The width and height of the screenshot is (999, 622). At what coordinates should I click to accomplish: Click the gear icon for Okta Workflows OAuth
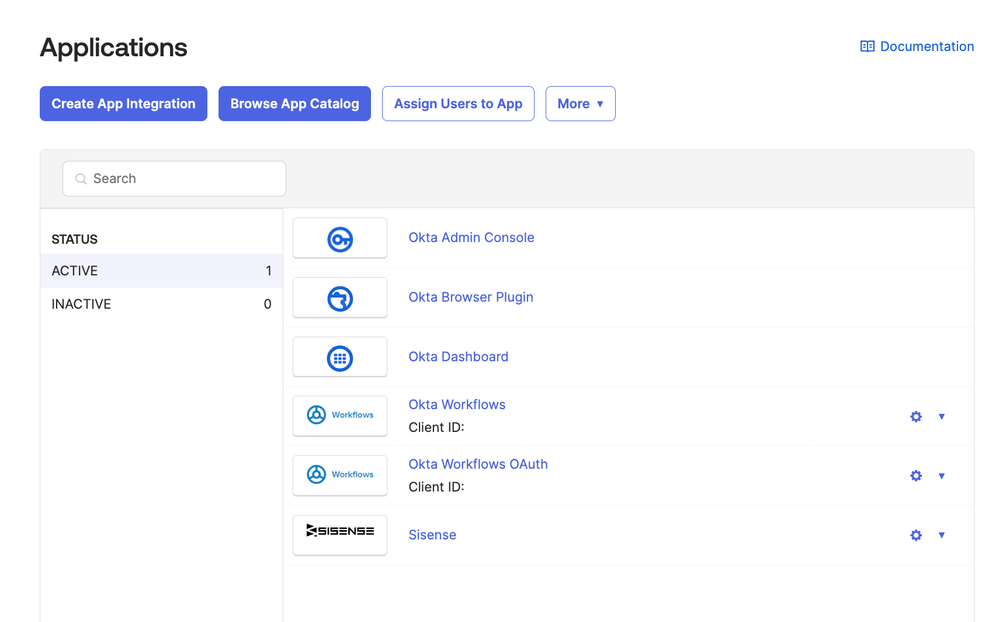coord(916,476)
